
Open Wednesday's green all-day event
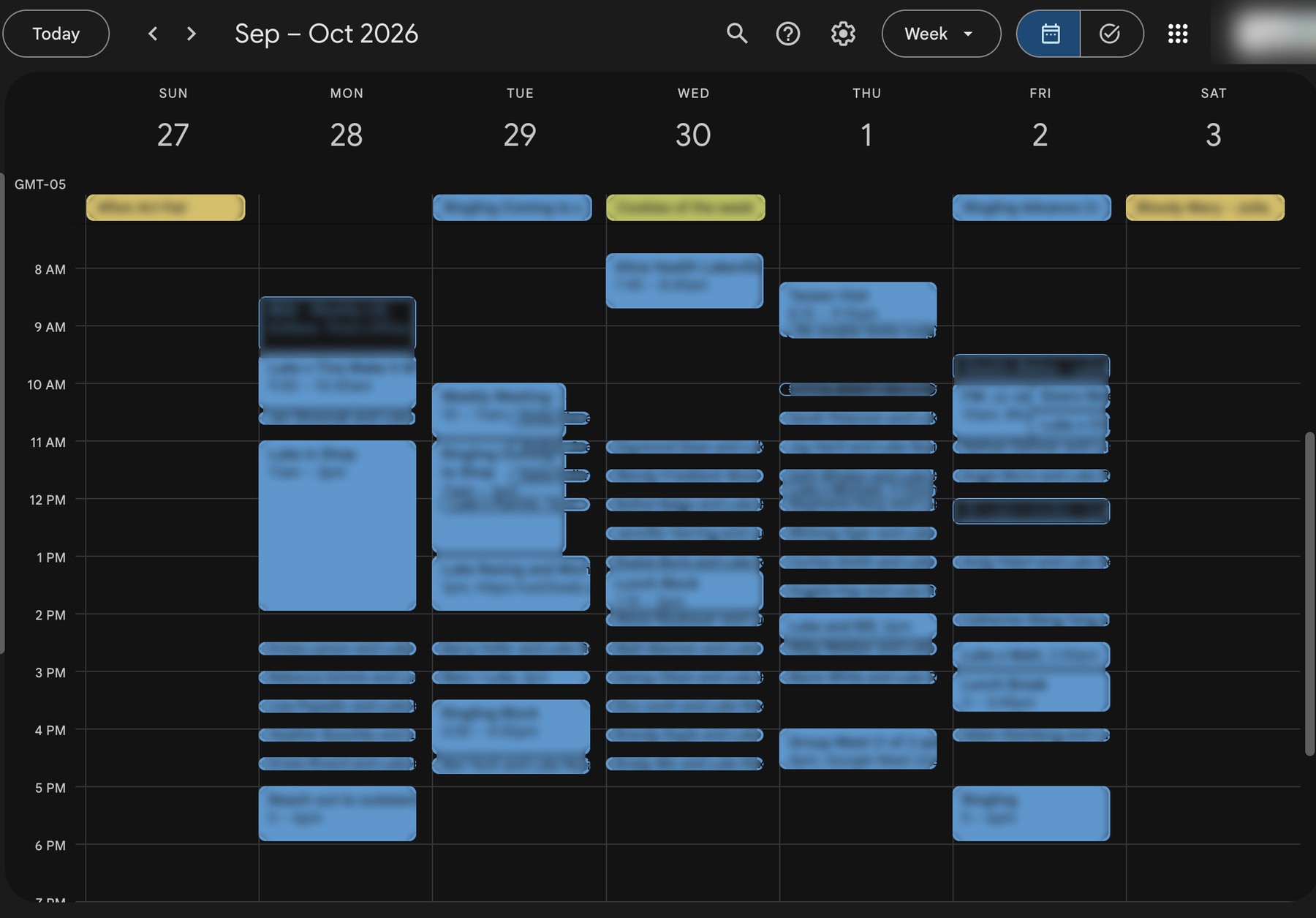(x=686, y=208)
